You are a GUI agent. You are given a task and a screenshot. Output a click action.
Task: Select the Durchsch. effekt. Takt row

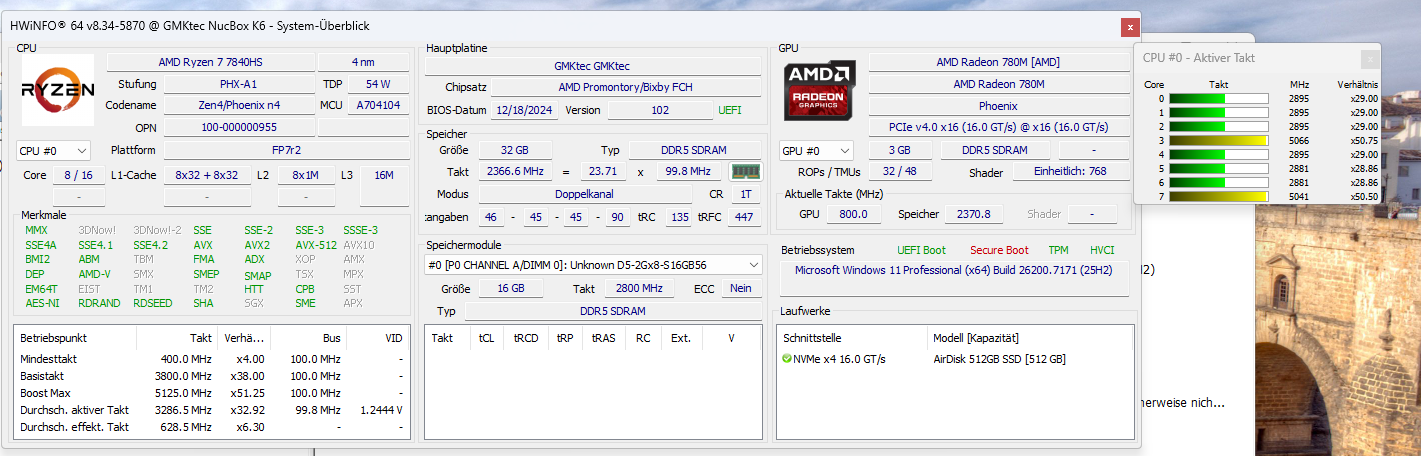(211, 427)
